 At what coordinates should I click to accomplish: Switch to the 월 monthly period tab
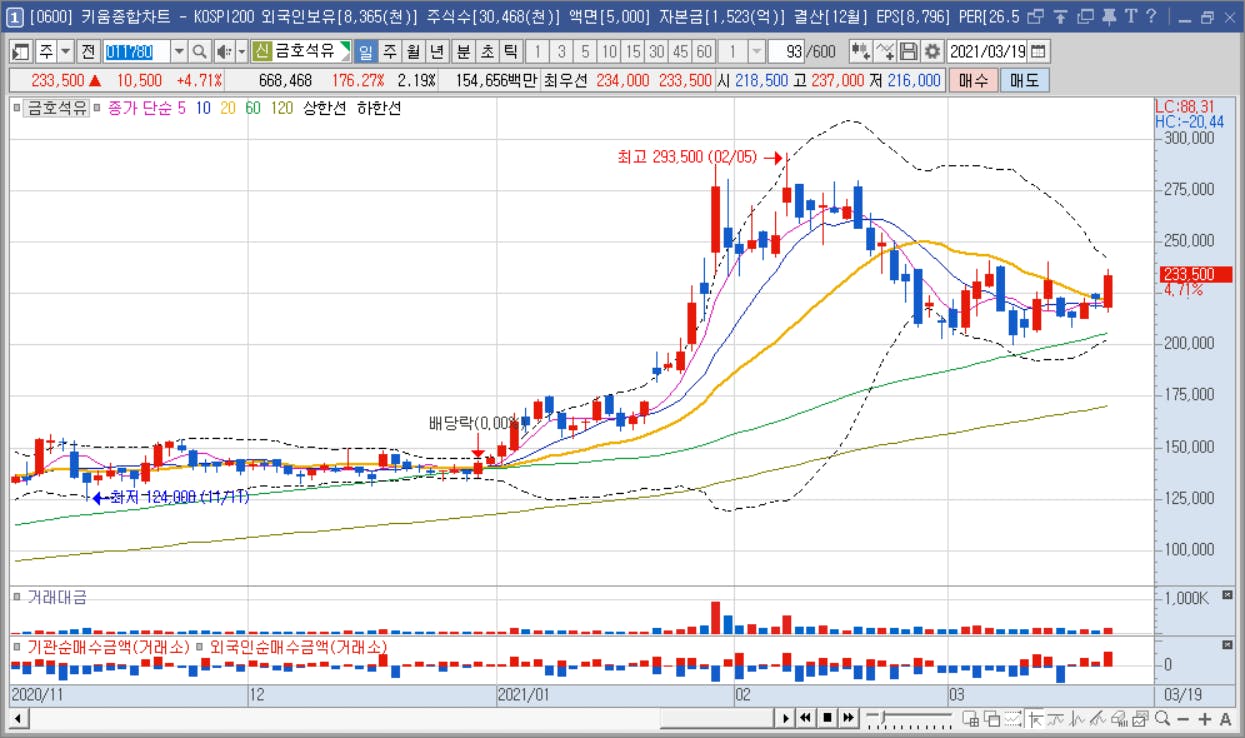413,52
